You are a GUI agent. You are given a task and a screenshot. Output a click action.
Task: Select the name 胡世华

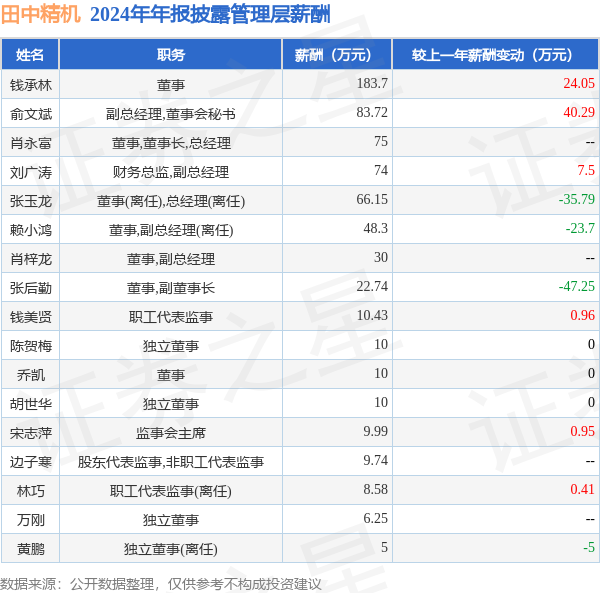[31, 404]
